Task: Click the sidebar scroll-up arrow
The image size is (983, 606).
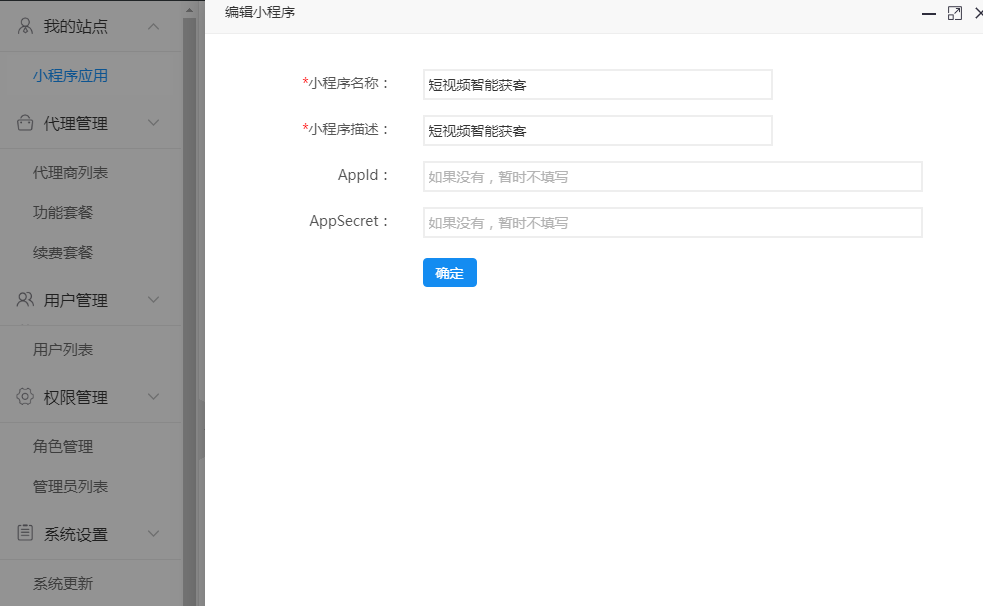Action: click(x=189, y=10)
